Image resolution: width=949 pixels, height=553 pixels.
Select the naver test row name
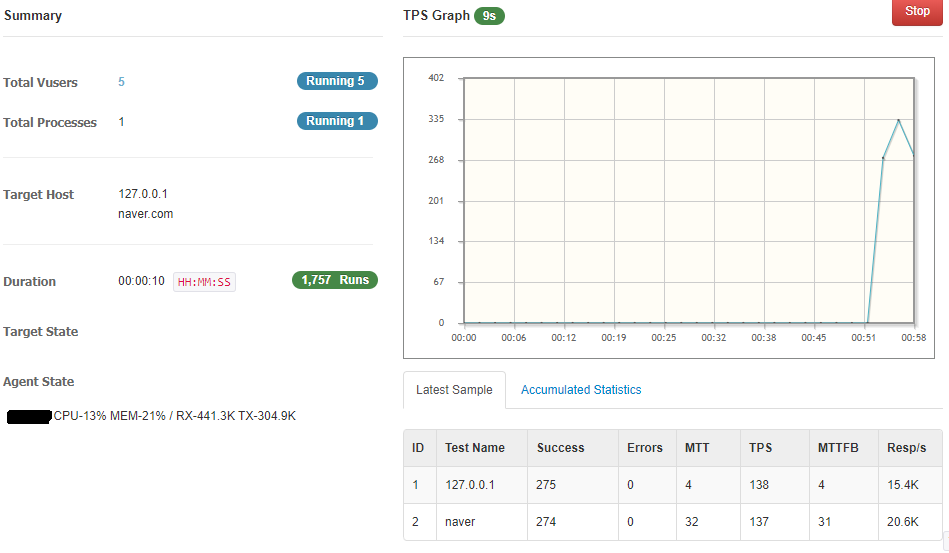point(460,522)
